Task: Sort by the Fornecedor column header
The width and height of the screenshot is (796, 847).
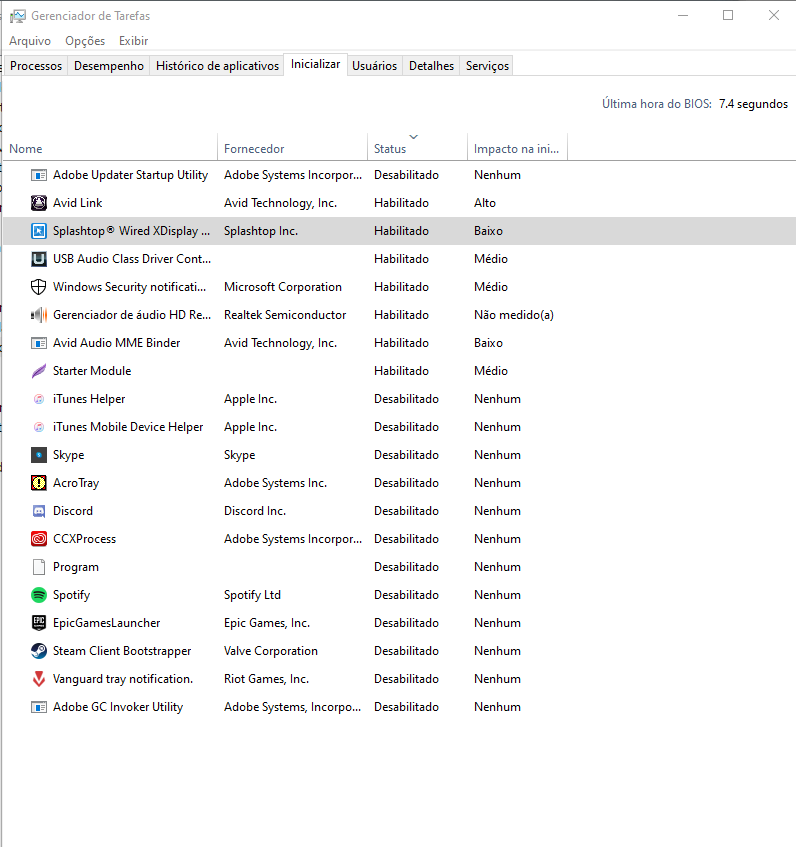Action: pyautogui.click(x=292, y=149)
